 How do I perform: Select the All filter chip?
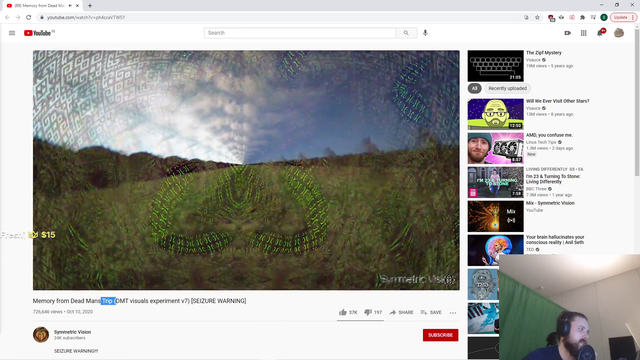click(474, 88)
